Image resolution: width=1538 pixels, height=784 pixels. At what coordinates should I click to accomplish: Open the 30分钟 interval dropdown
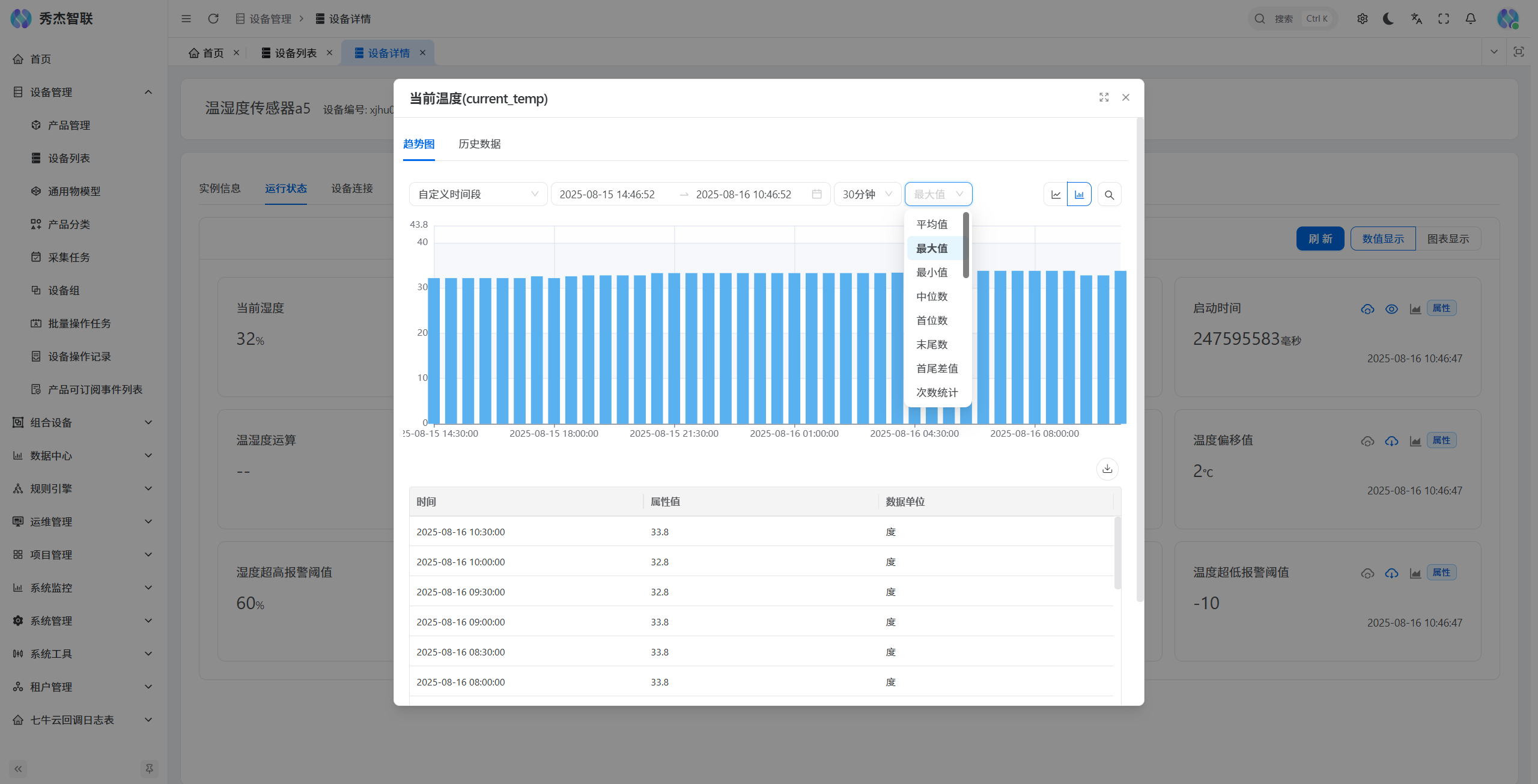tap(866, 194)
